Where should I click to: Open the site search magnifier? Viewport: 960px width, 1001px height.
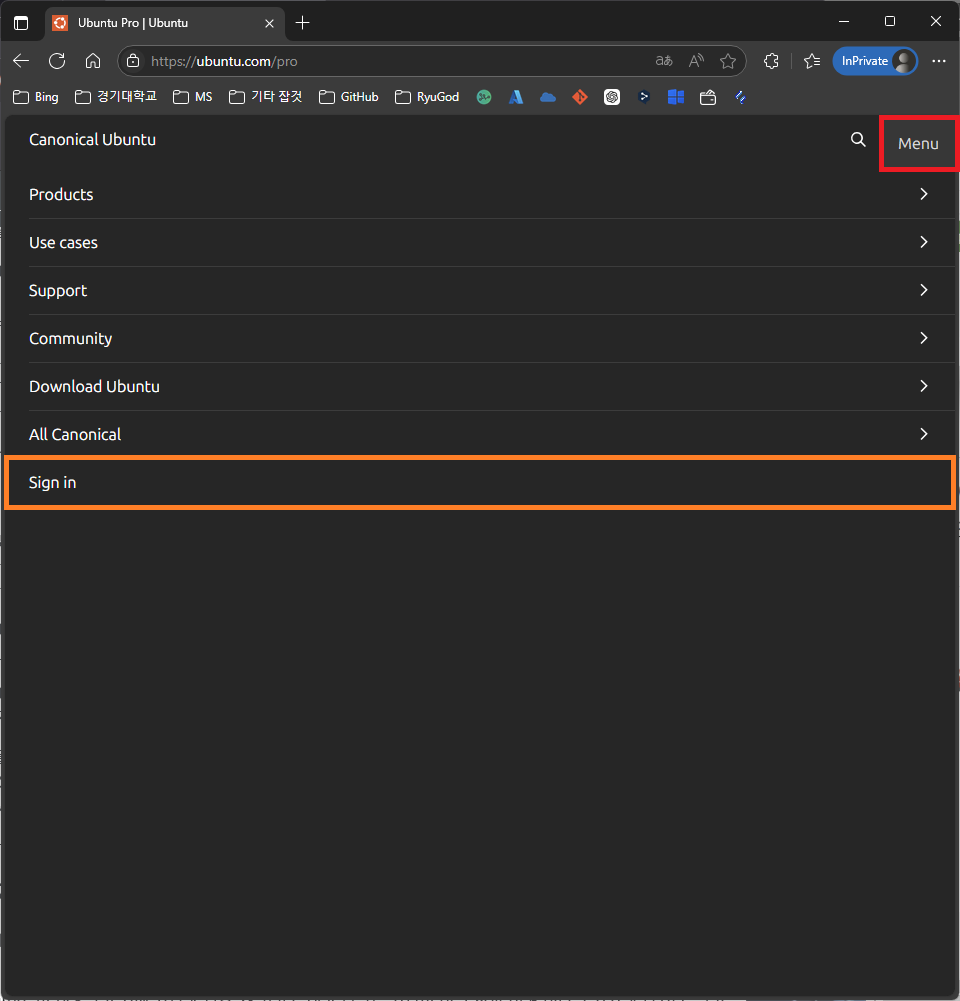click(859, 140)
